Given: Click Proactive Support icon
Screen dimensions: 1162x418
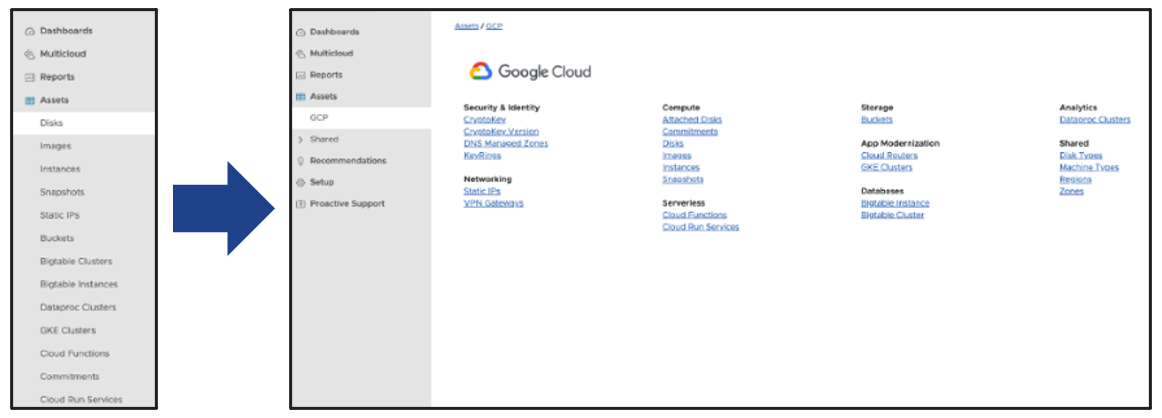Looking at the screenshot, I should 300,204.
